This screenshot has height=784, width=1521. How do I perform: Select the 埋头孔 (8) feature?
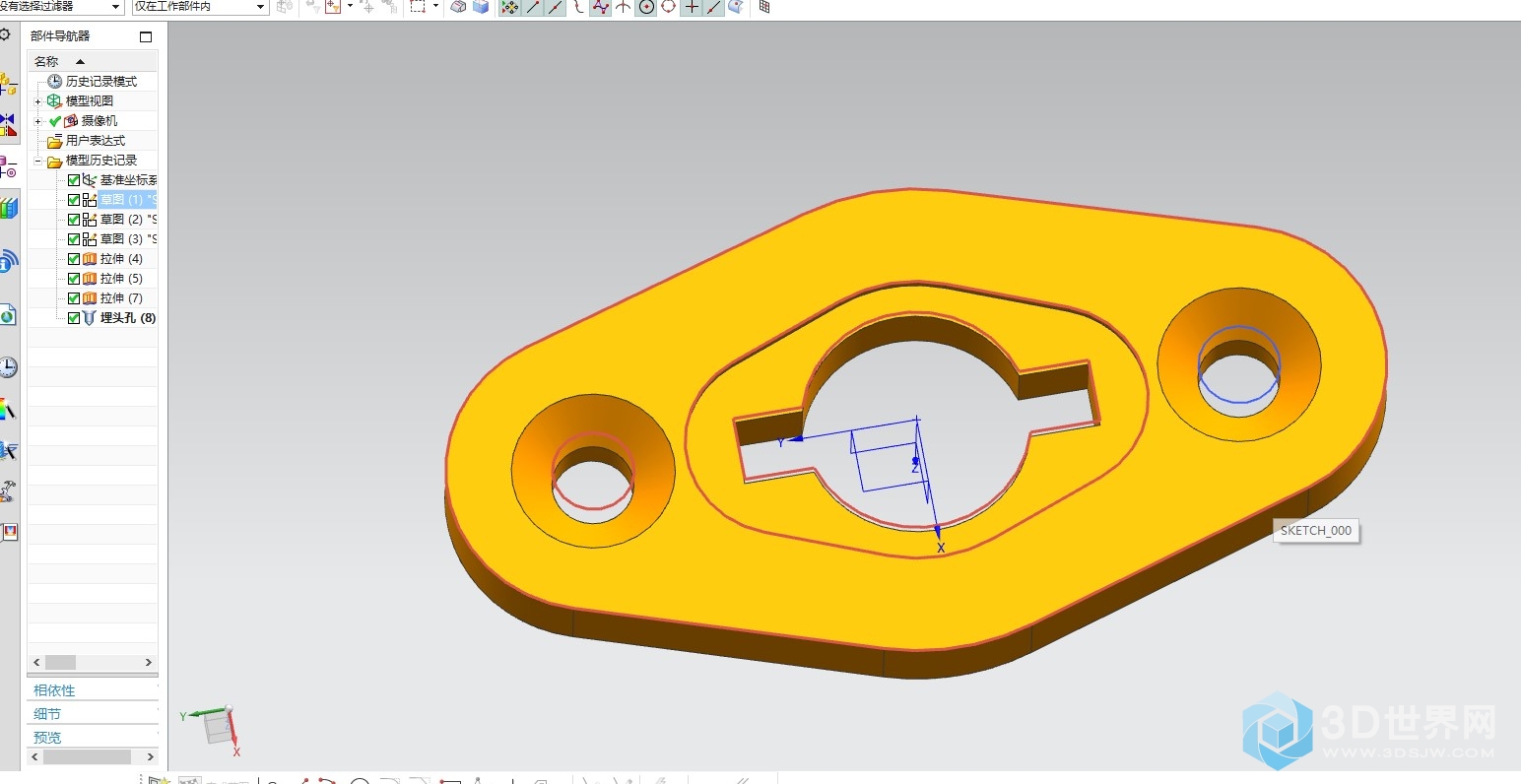click(x=128, y=318)
